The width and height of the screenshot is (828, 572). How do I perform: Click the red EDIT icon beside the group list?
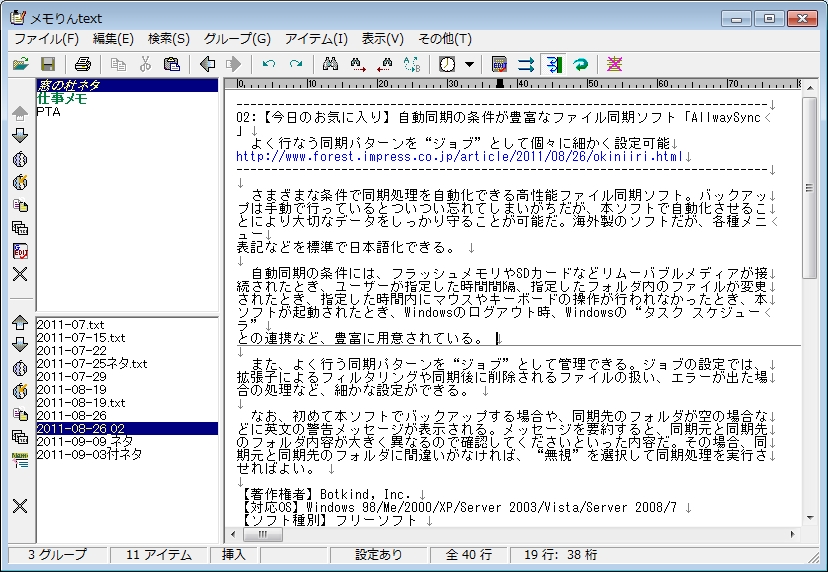(x=20, y=251)
